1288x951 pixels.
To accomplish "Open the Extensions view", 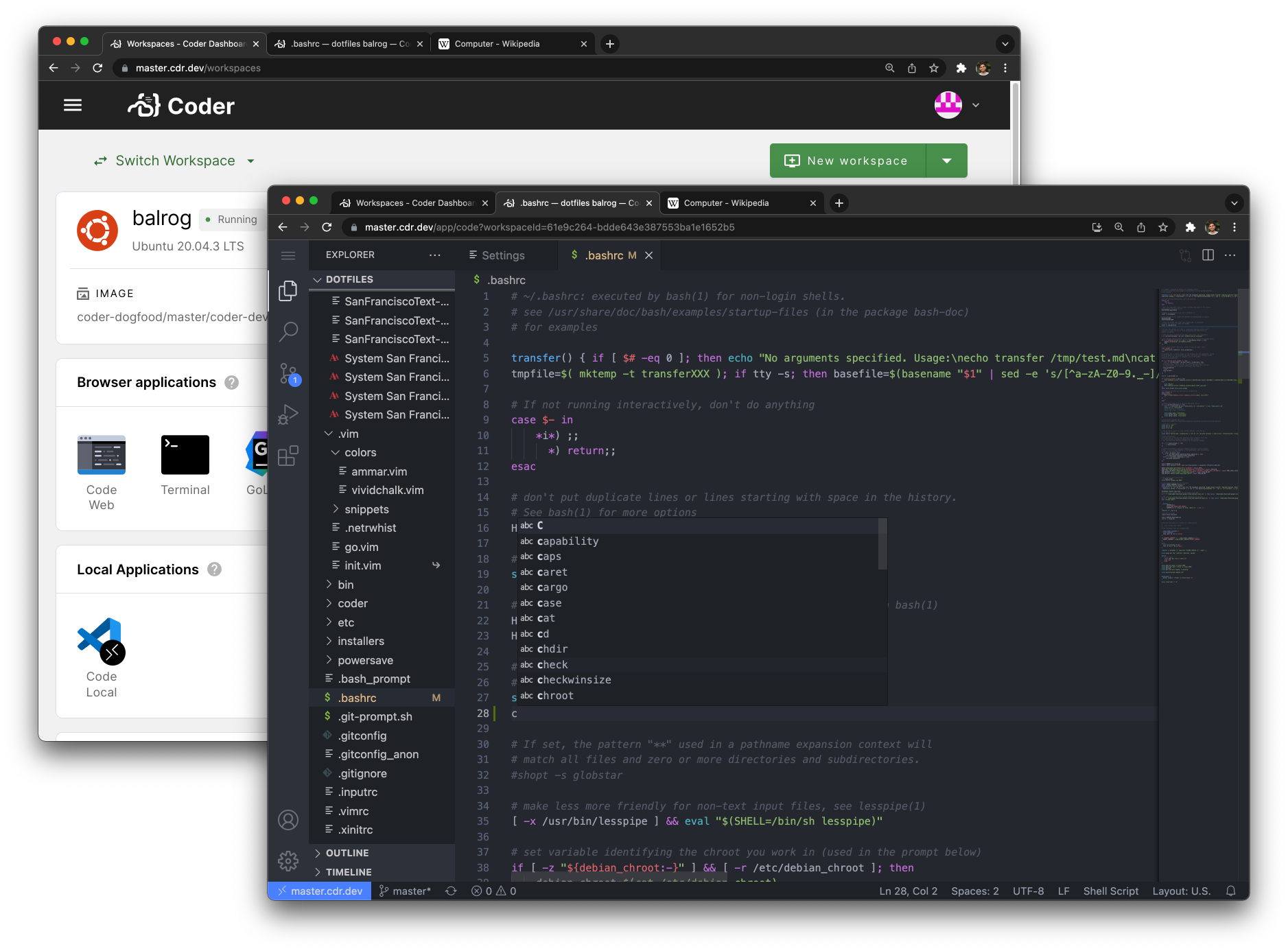I will click(x=288, y=454).
